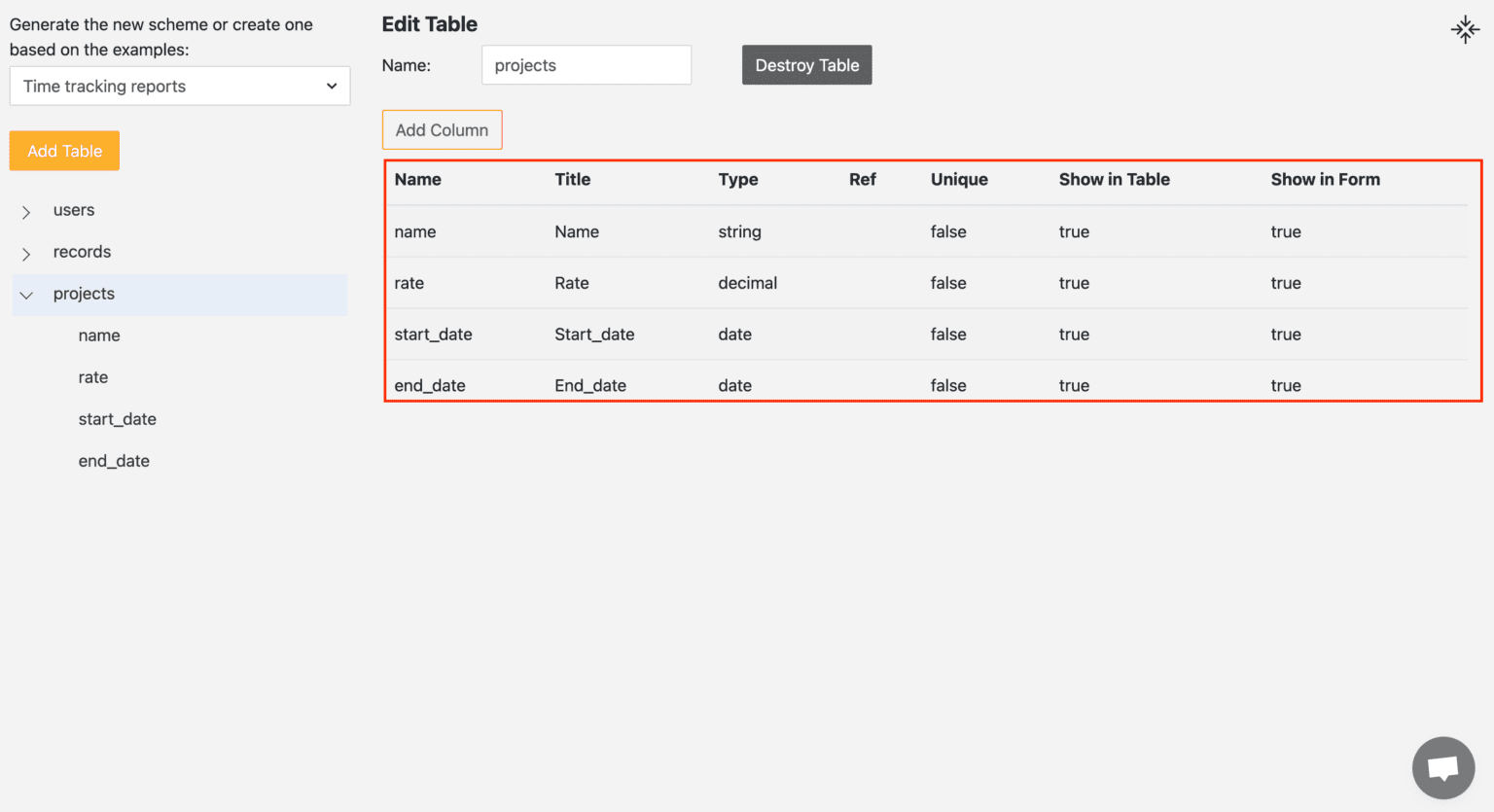Select start_date in the sidebar tree
The image size is (1494, 812).
tap(117, 419)
